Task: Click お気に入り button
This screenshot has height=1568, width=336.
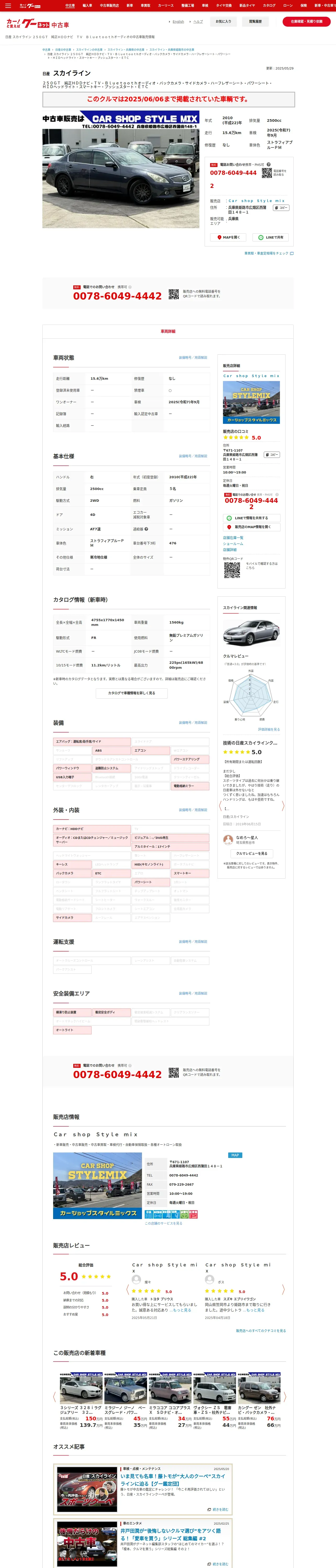Action: (224, 21)
